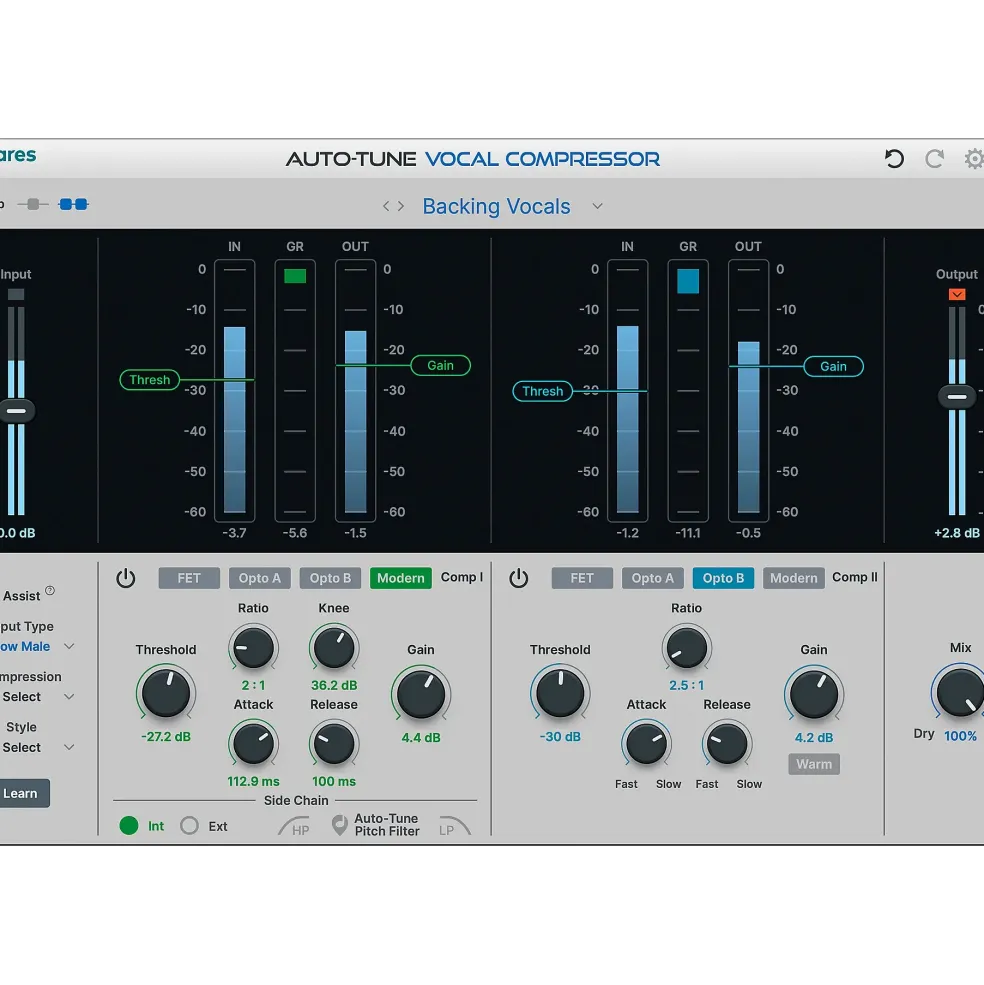Image resolution: width=984 pixels, height=985 pixels.
Task: Open the Low Male input type dropdown
Action: click(38, 646)
